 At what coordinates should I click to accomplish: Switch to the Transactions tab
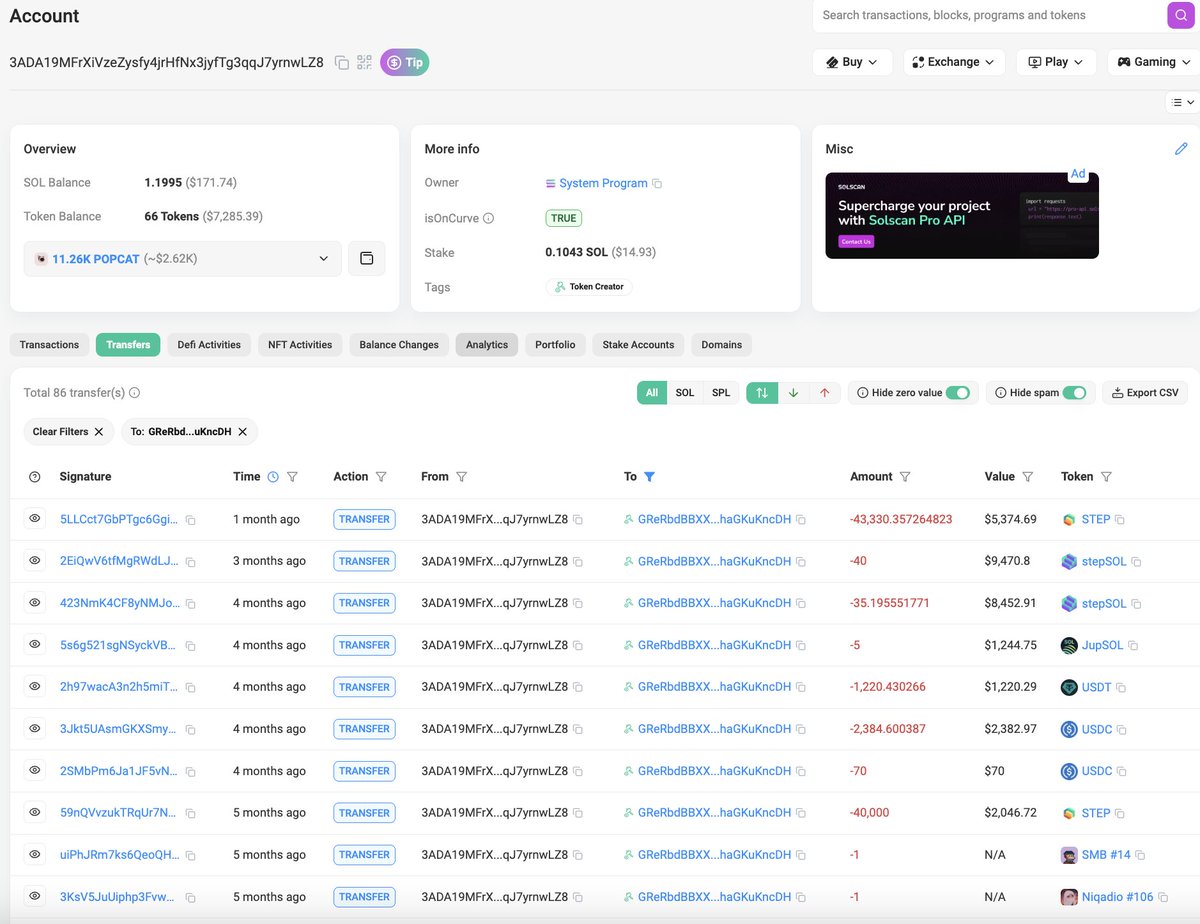click(49, 344)
